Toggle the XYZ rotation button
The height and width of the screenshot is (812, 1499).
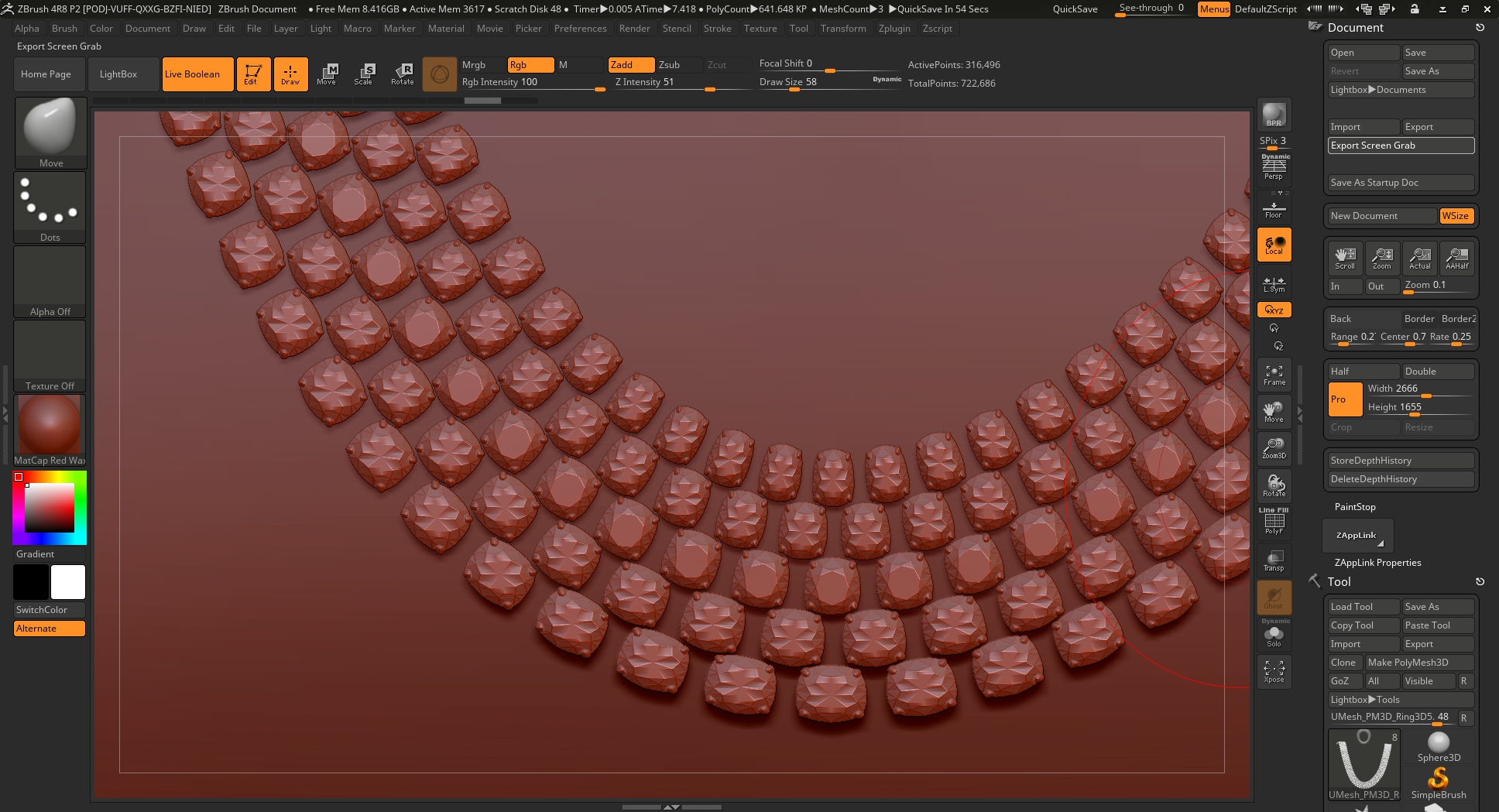pos(1274,310)
